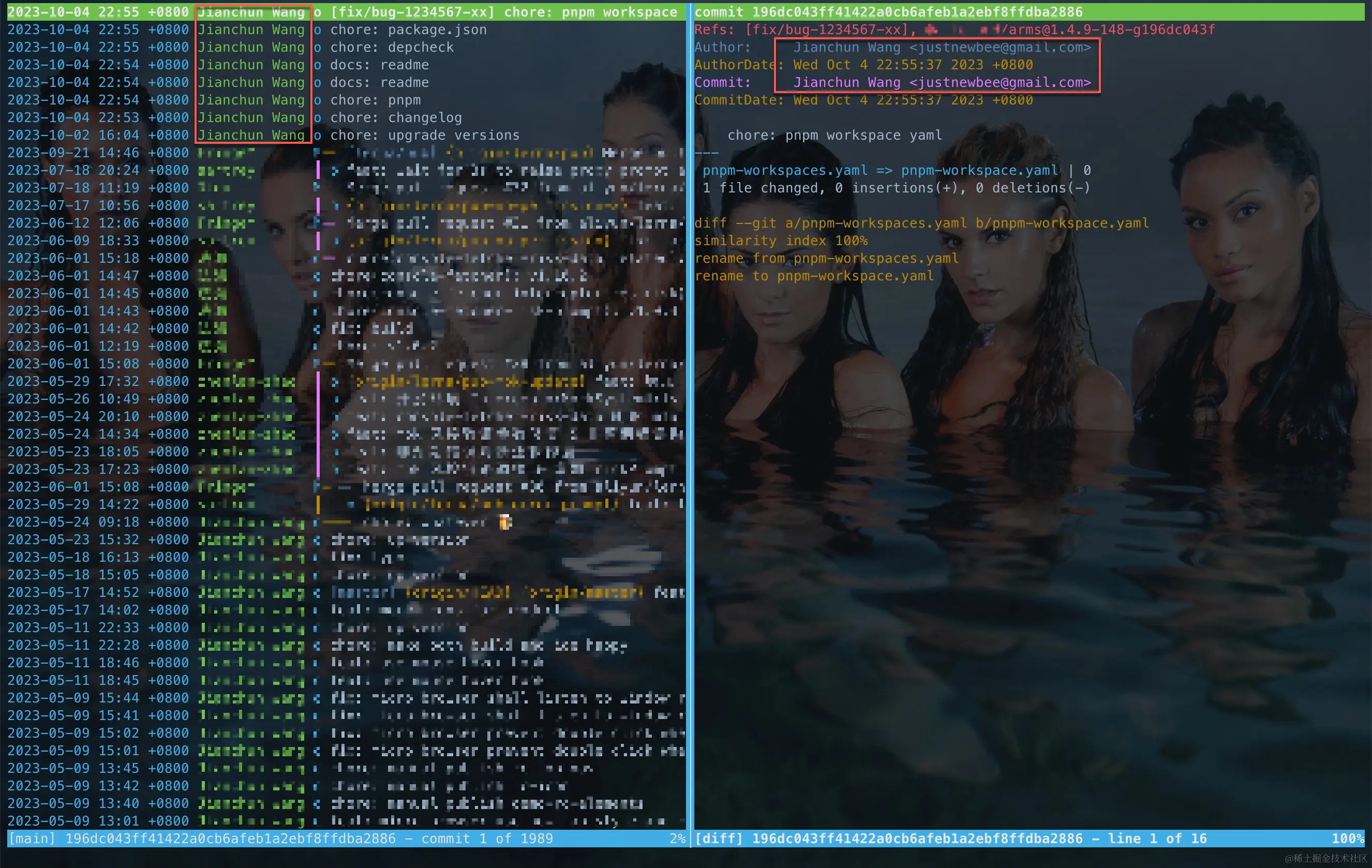Click the rename from pnpm-workspaces.yaml line
The width and height of the screenshot is (1372, 868).
826,259
